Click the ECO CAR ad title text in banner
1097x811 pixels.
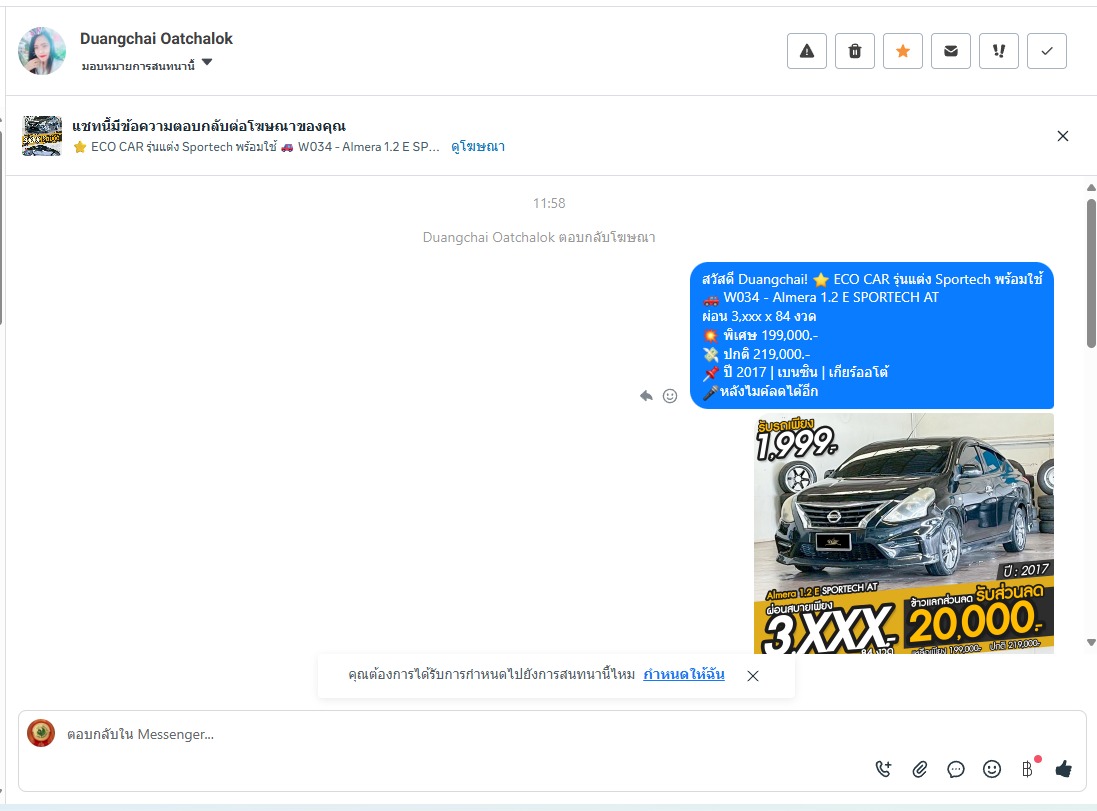point(256,147)
